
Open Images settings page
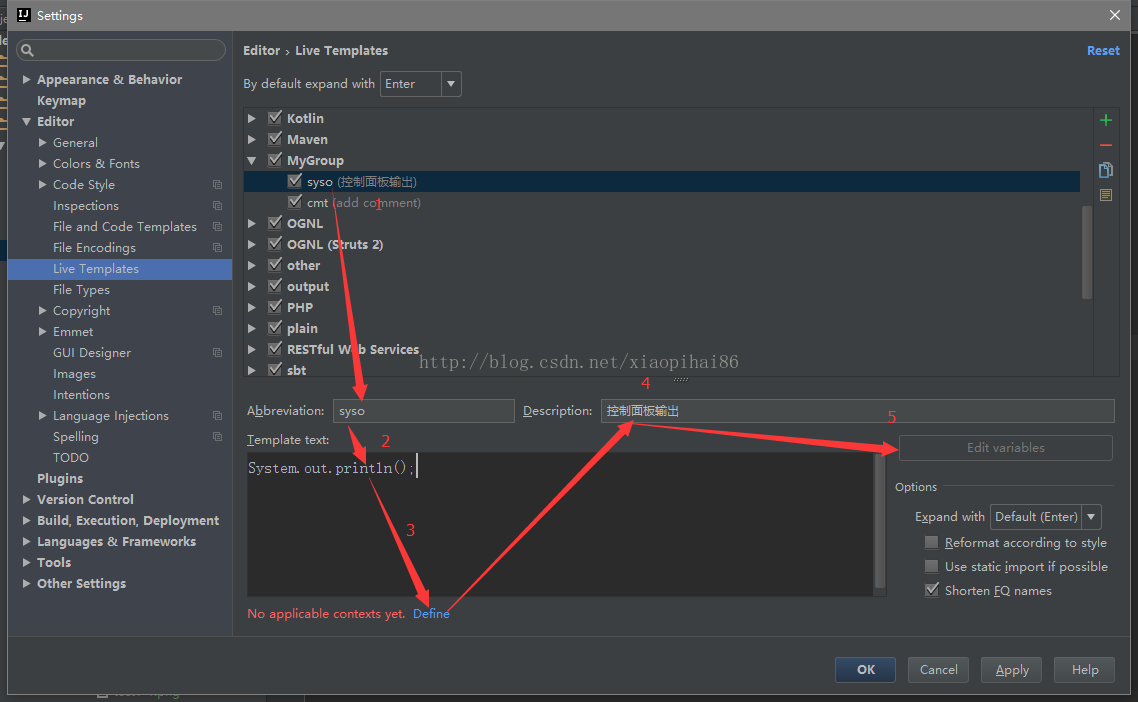74,374
